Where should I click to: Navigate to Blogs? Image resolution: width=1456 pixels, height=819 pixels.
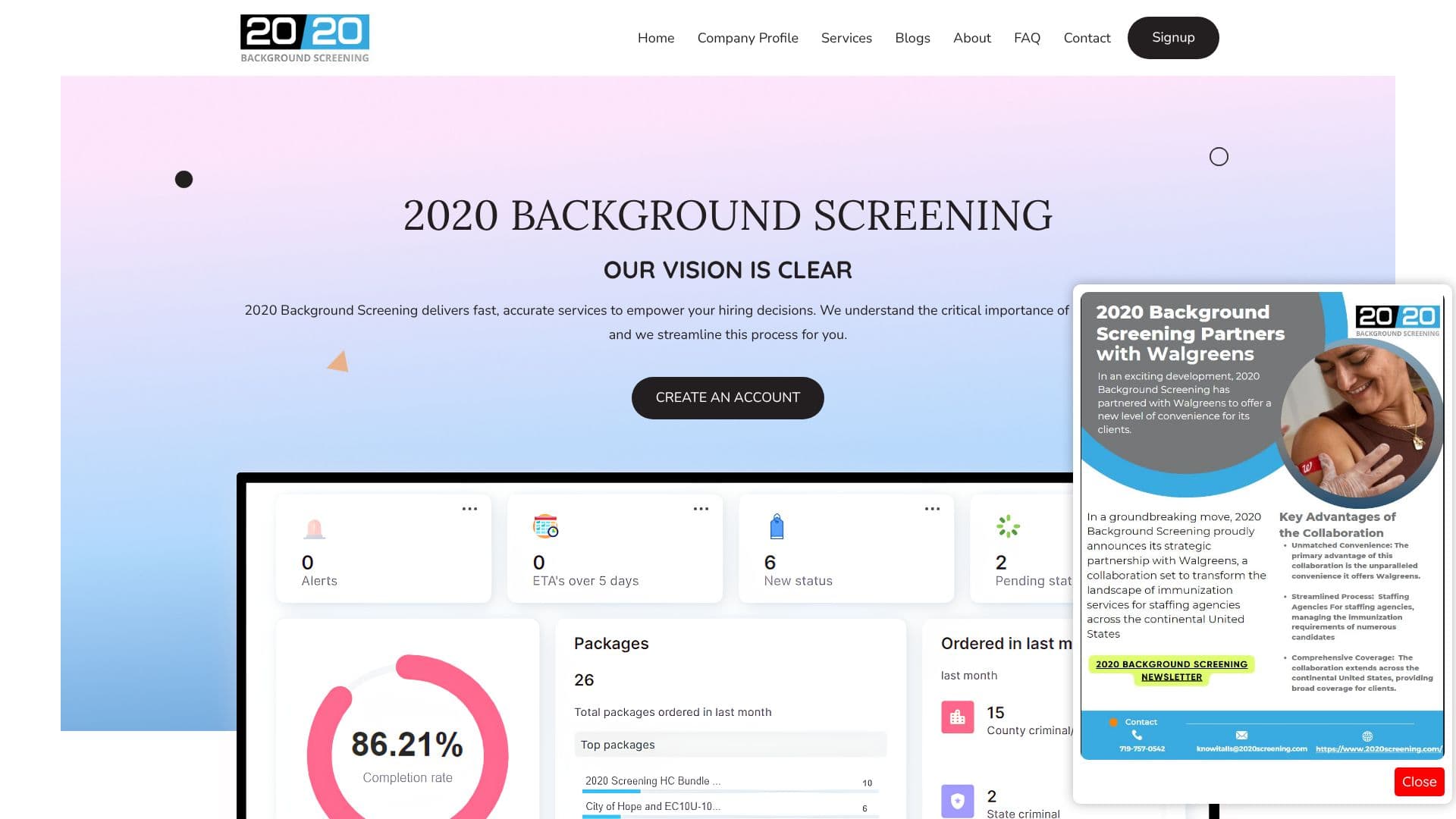click(912, 38)
